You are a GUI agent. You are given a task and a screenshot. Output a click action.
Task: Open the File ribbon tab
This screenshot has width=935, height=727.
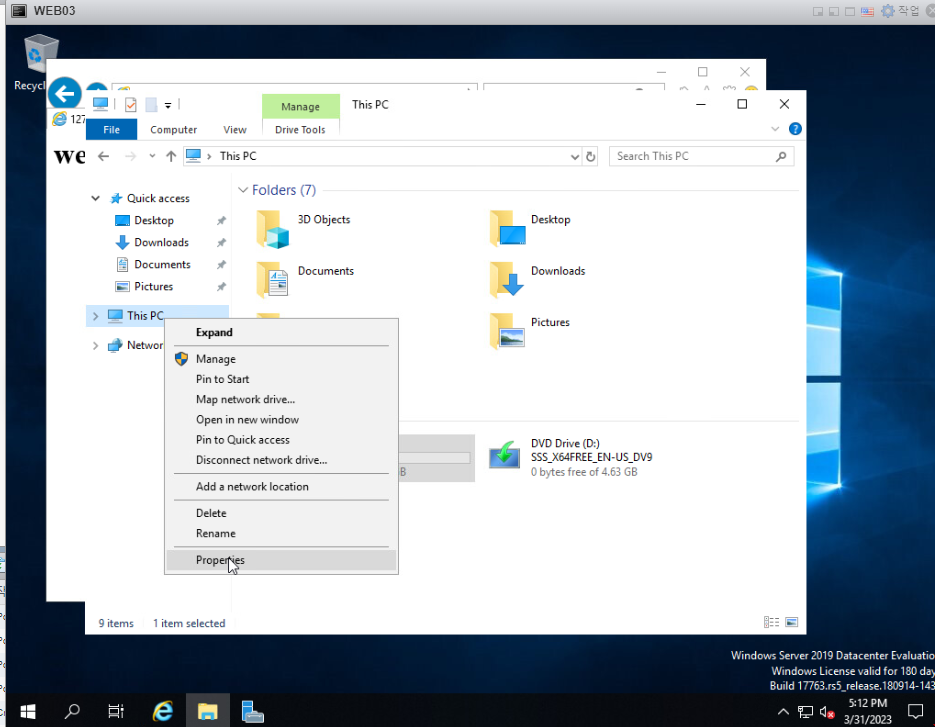click(112, 129)
